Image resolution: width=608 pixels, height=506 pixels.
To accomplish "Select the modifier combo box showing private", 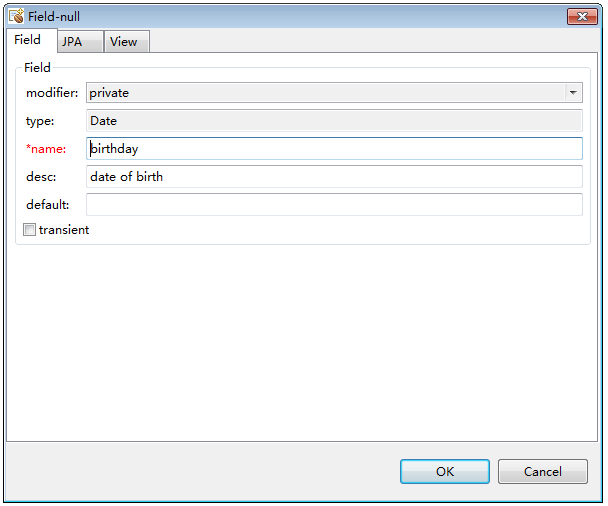I will [325, 93].
